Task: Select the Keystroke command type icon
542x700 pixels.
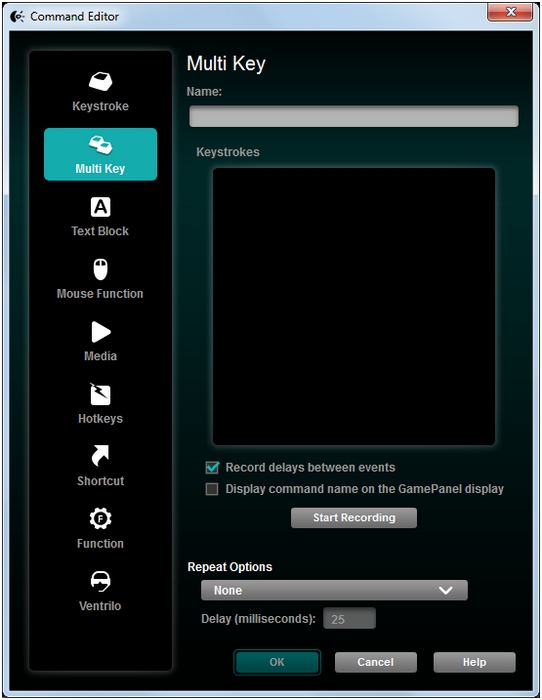Action: pyautogui.click(x=100, y=81)
